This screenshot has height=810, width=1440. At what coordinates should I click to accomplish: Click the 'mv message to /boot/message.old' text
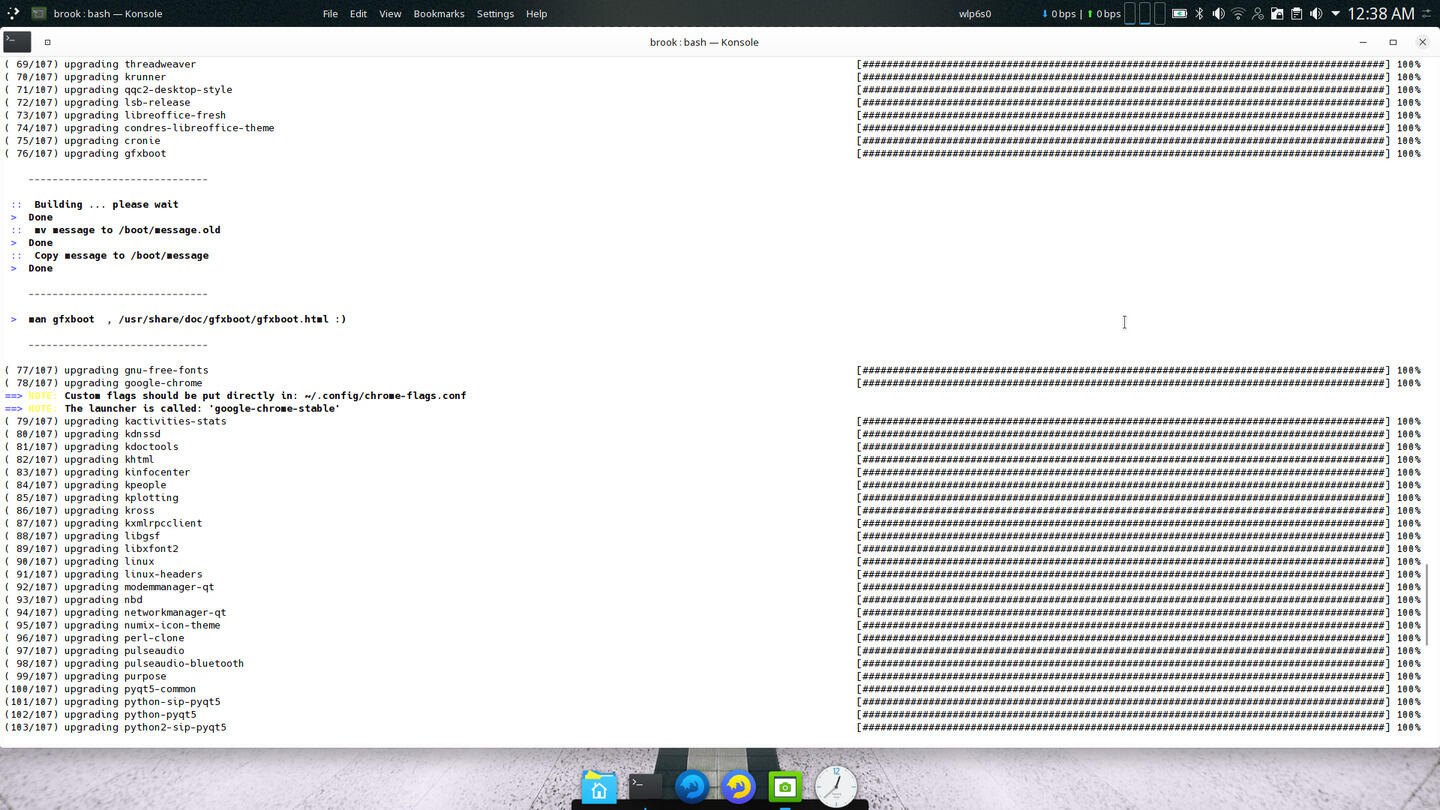pos(127,230)
